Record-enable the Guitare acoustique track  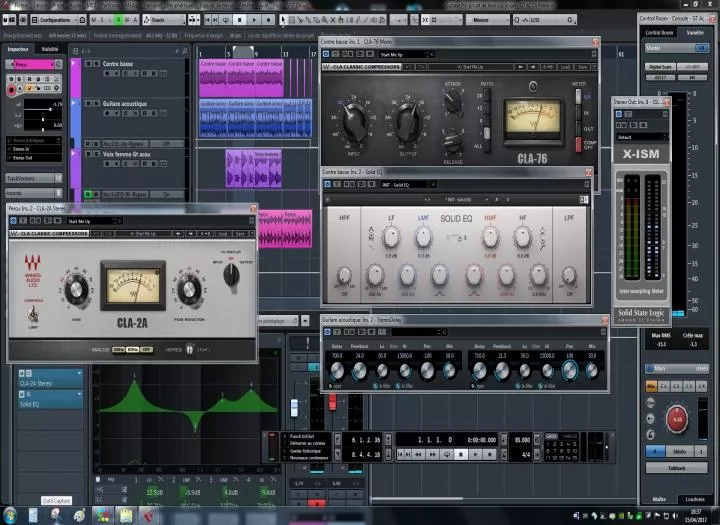(x=107, y=113)
